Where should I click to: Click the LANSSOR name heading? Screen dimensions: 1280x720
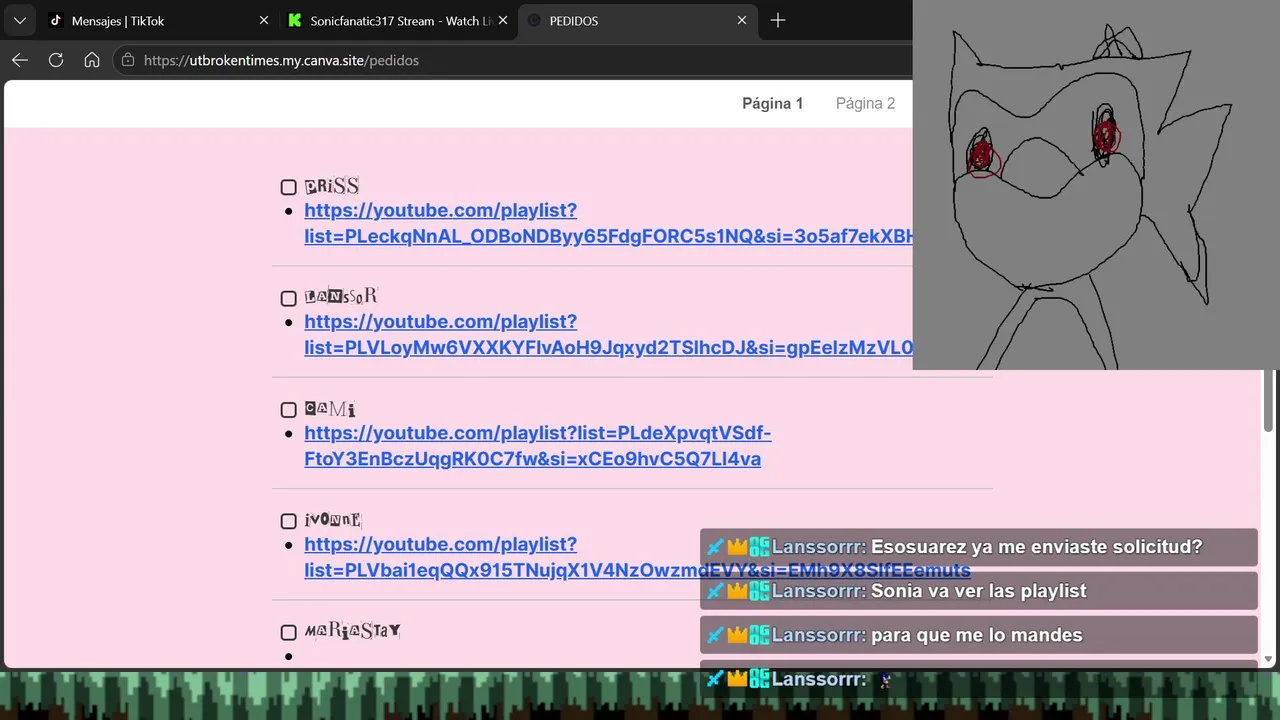pyautogui.click(x=341, y=297)
